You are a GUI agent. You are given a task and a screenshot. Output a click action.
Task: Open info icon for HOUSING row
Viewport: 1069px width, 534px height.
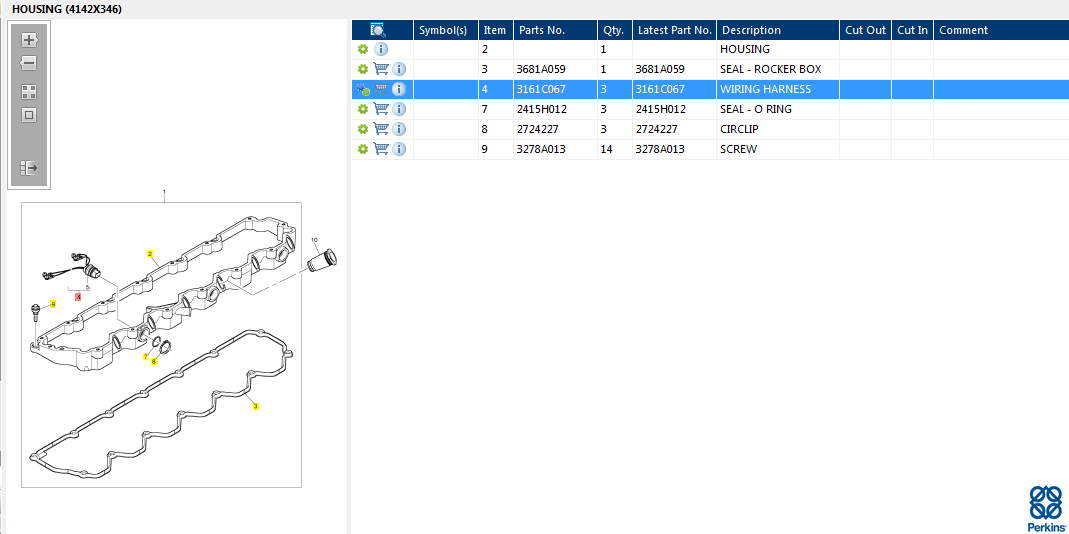(381, 49)
